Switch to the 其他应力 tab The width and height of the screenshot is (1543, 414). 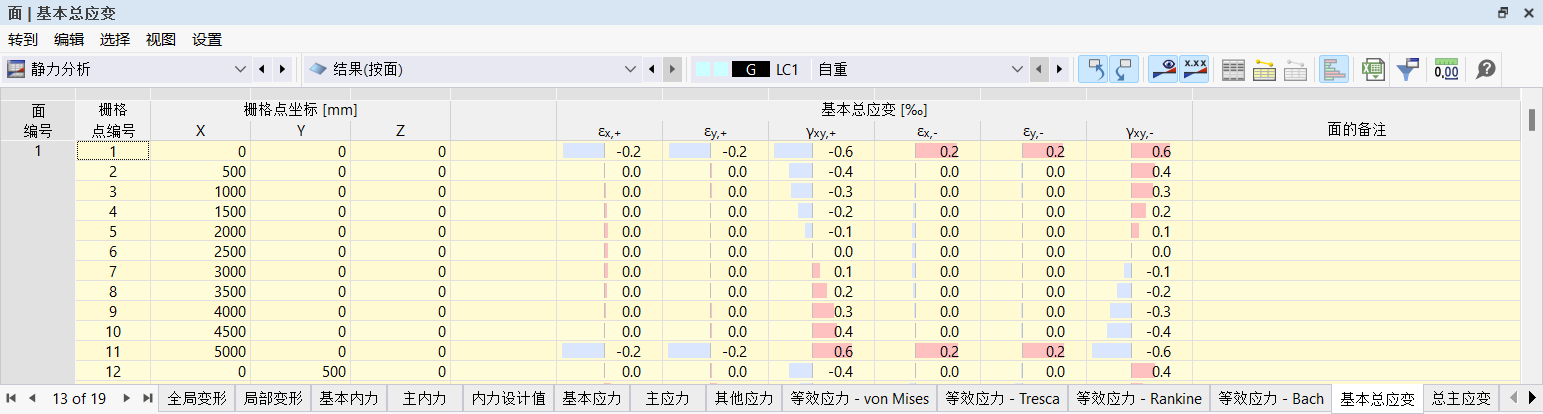click(744, 398)
